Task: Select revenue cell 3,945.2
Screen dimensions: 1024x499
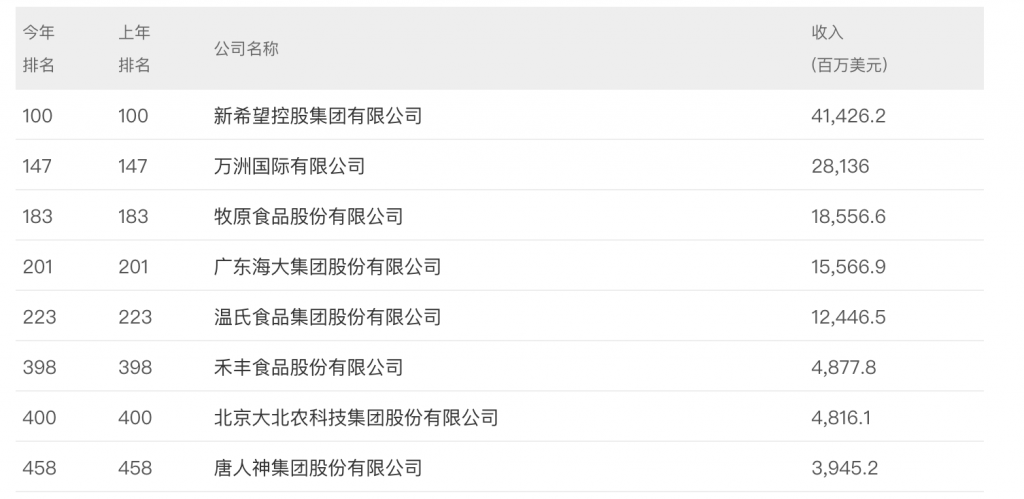Action: [844, 468]
